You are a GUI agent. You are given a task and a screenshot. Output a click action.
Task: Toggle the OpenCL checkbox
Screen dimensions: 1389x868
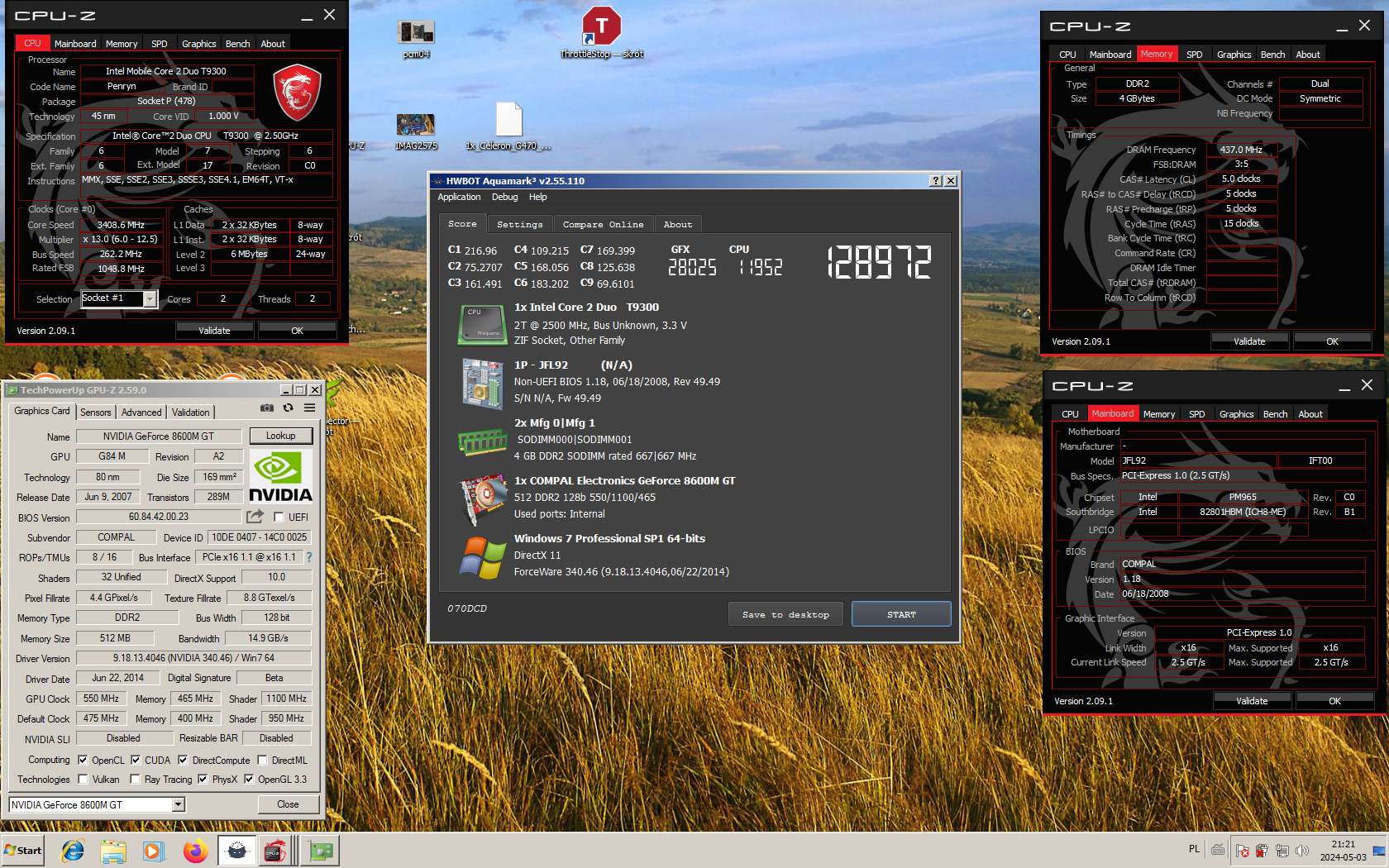[x=83, y=760]
